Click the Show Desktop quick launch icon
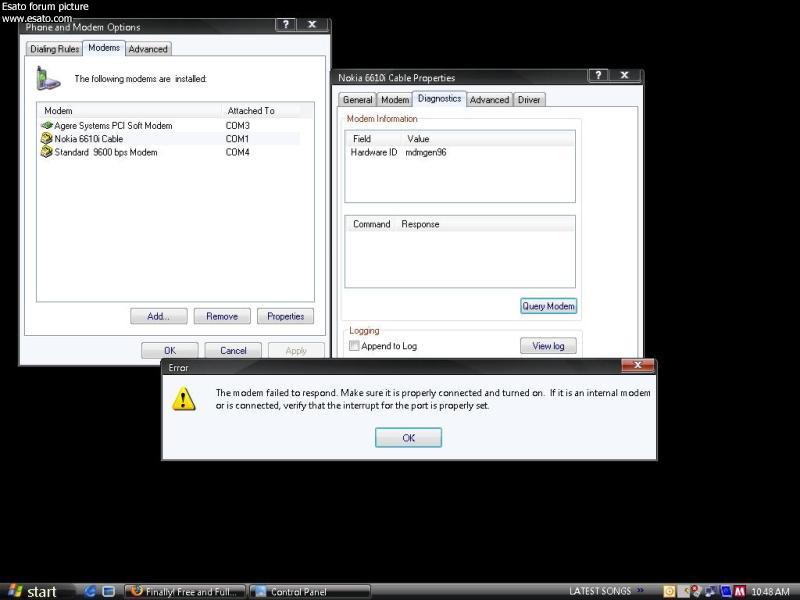The width and height of the screenshot is (800, 600). click(109, 591)
